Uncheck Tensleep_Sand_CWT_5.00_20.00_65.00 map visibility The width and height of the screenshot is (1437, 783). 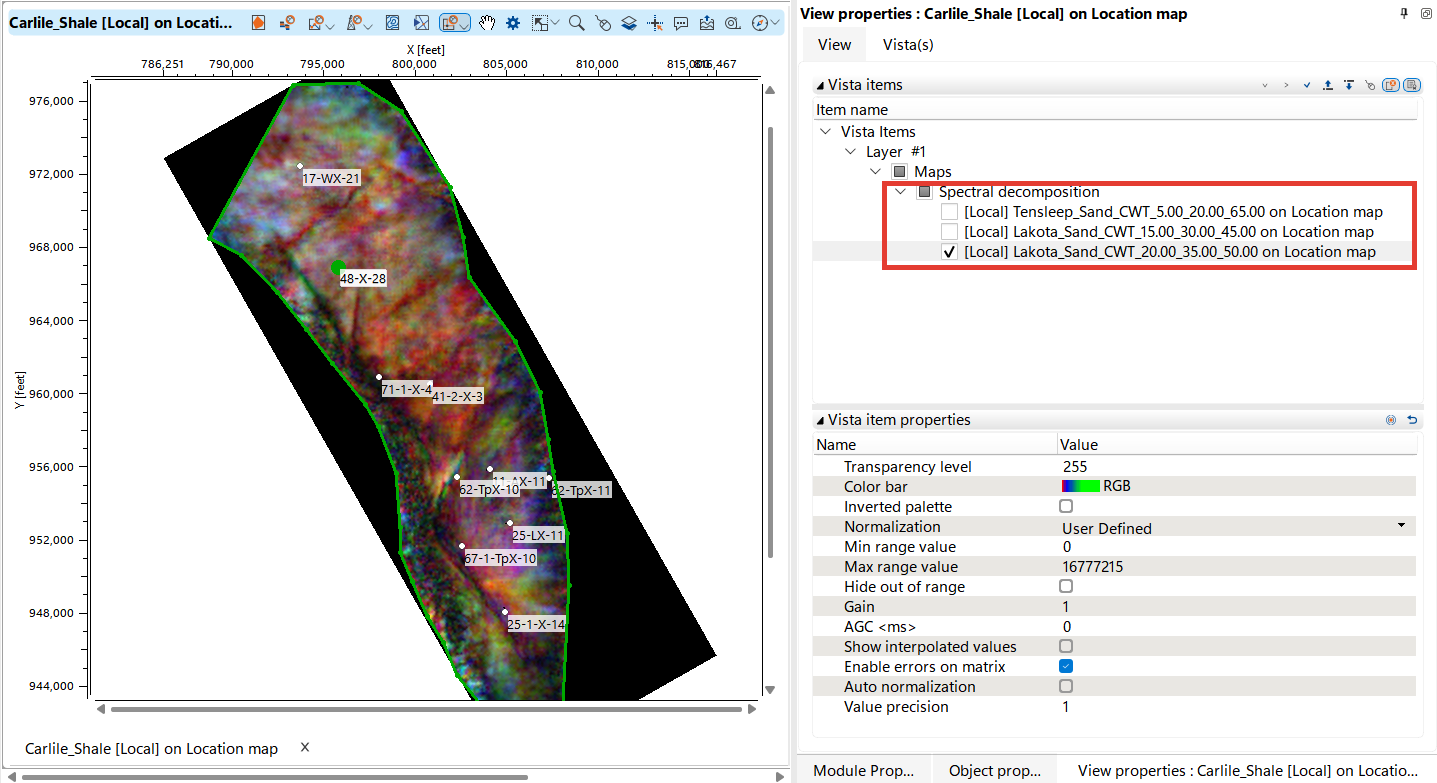point(948,211)
